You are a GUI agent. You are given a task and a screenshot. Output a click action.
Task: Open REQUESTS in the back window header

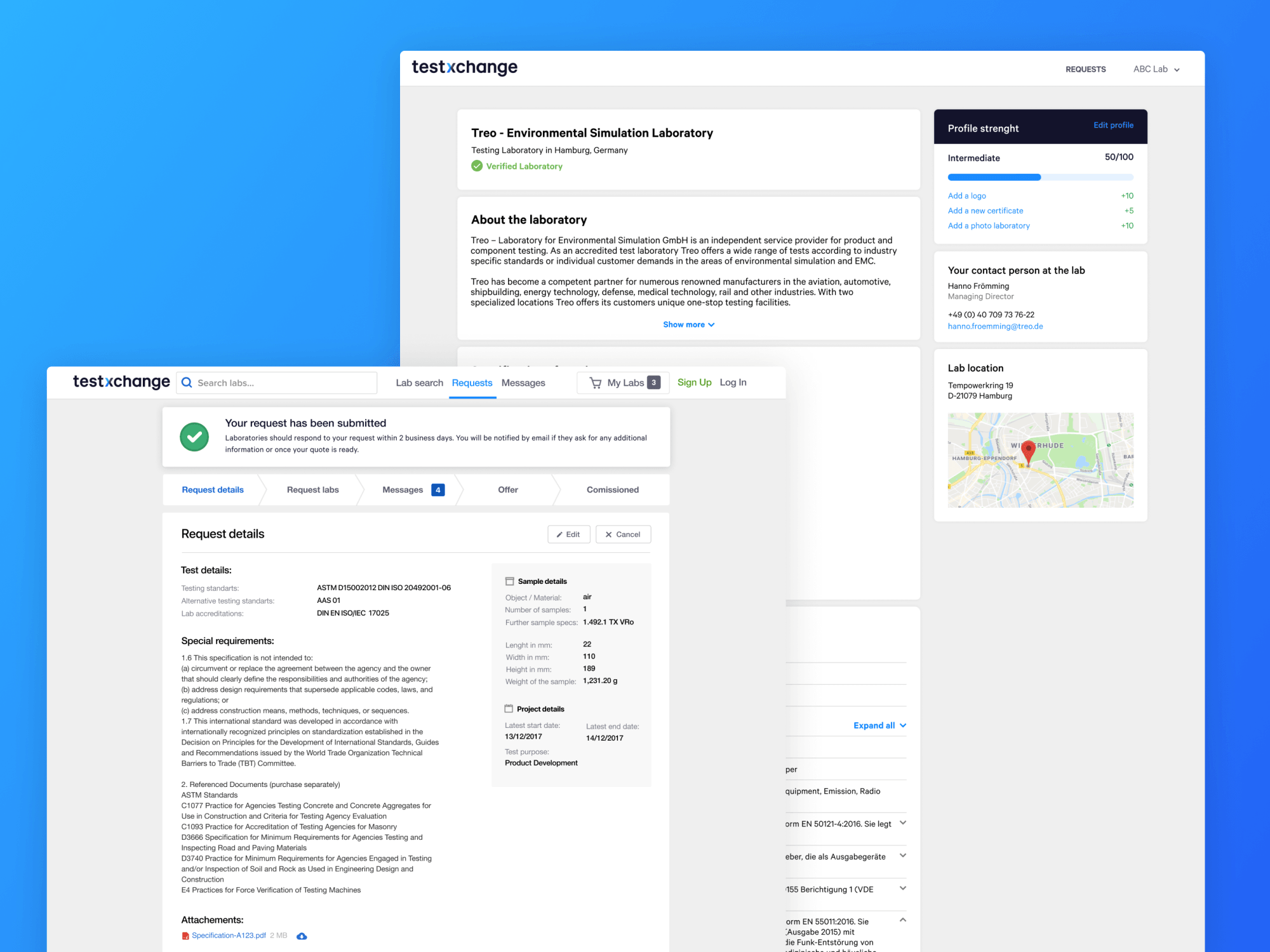(x=1086, y=69)
